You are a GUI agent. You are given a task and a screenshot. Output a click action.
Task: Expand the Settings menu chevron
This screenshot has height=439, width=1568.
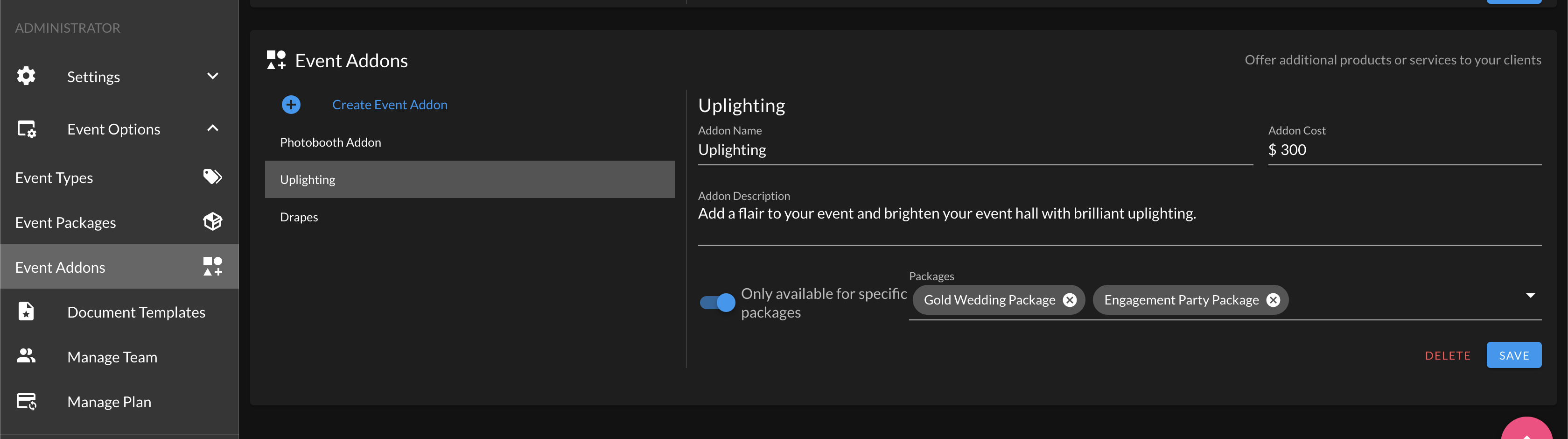212,76
